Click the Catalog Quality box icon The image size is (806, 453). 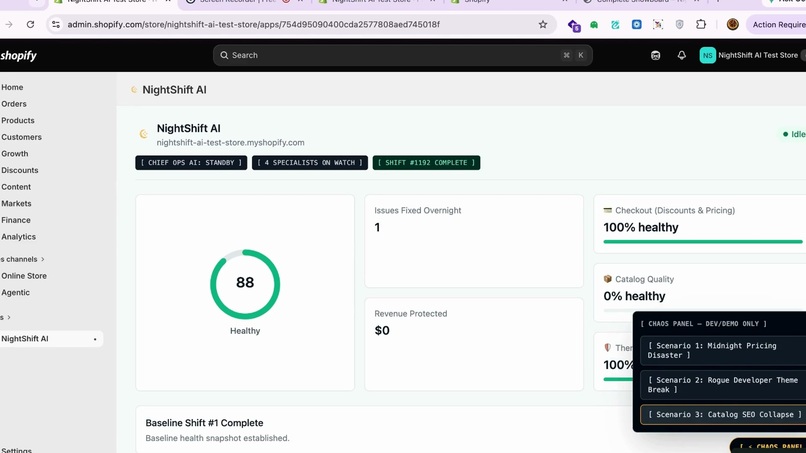click(608, 279)
